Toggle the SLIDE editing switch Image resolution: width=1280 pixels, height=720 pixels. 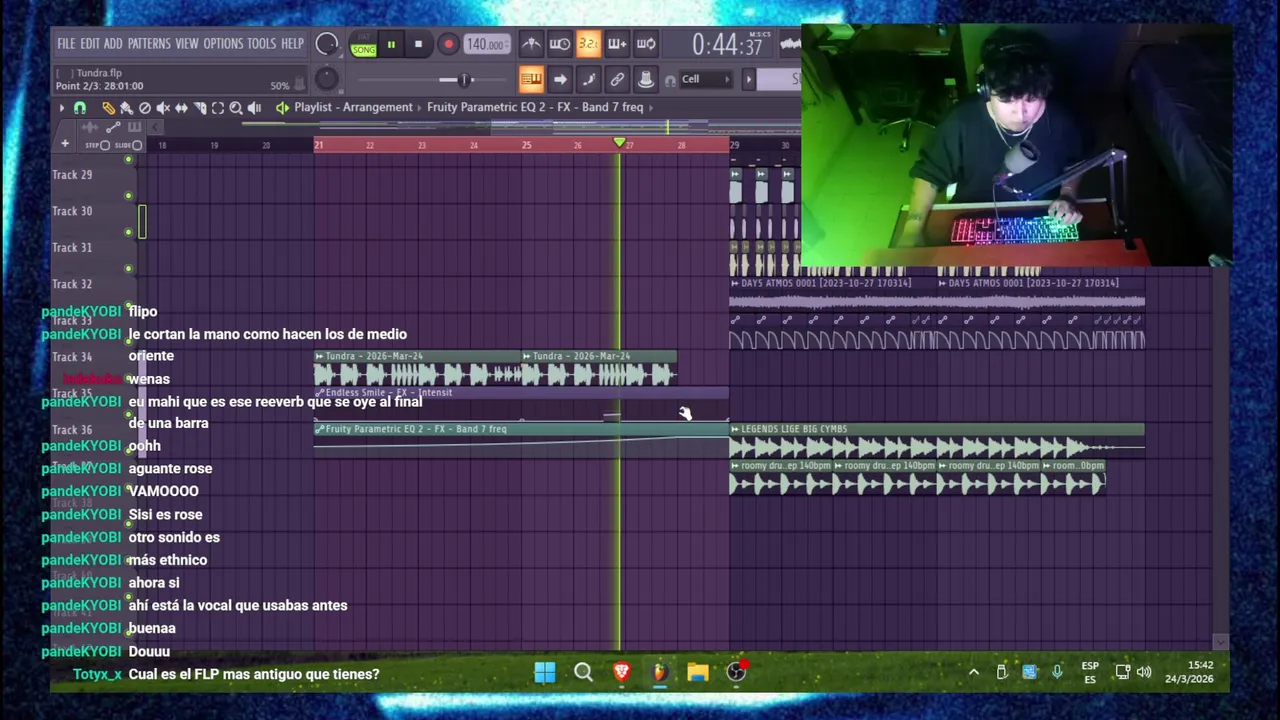pos(137,145)
